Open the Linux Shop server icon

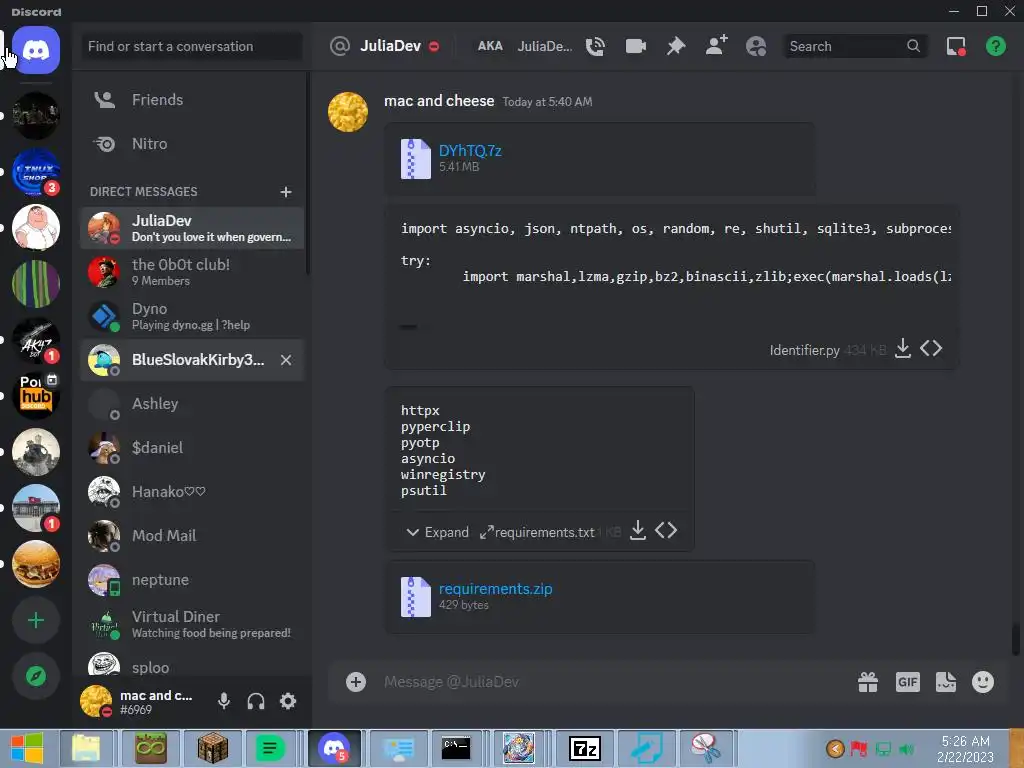pyautogui.click(x=36, y=172)
